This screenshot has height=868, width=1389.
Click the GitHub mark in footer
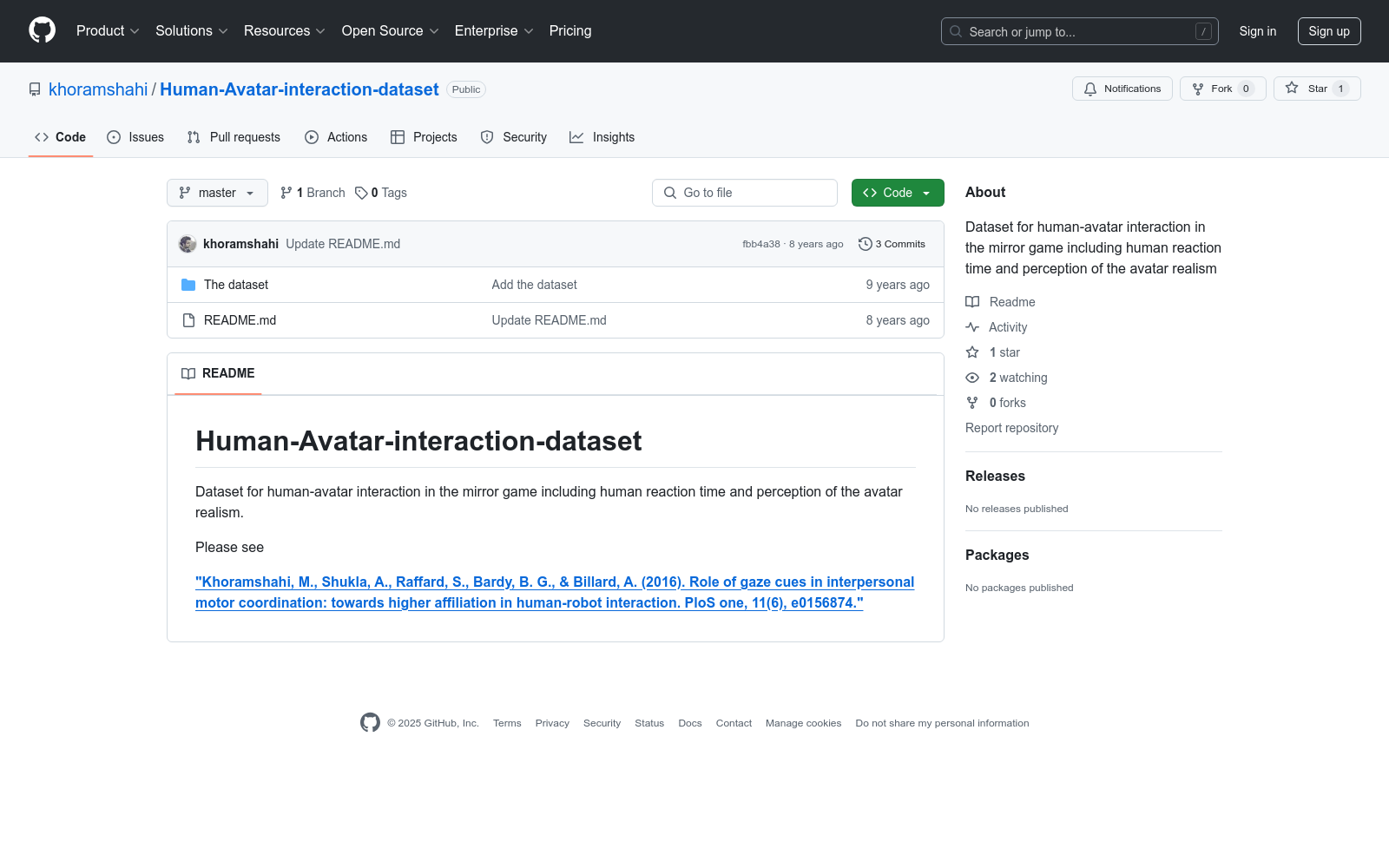click(x=370, y=723)
